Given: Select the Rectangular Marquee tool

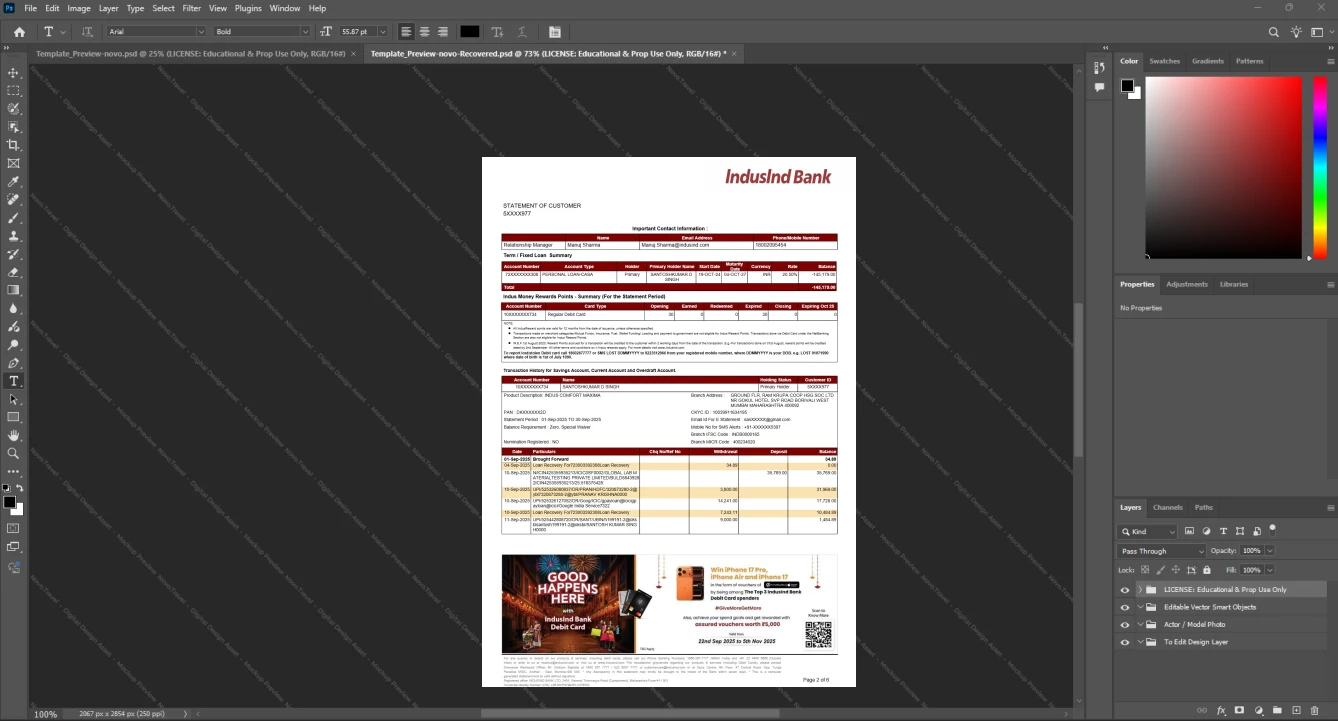Looking at the screenshot, I should (x=14, y=90).
